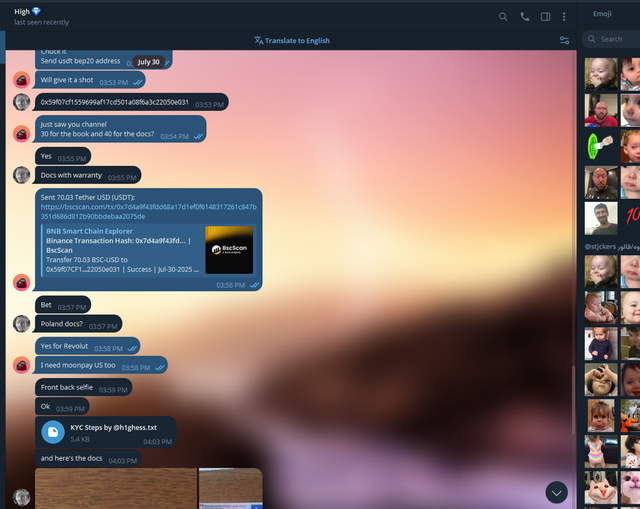Send the baby making heart hands sticker
The image size is (640, 509).
tap(601, 380)
